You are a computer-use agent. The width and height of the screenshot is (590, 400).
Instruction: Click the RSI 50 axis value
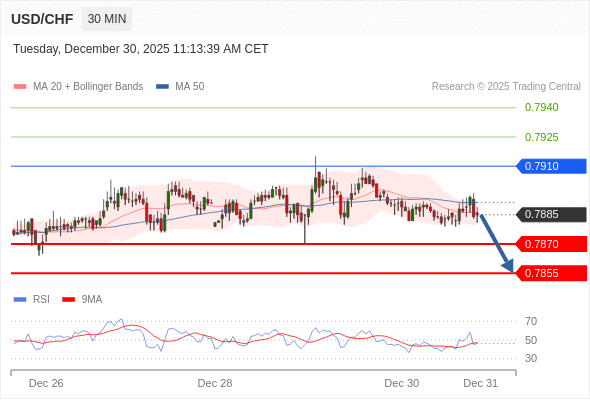tap(531, 340)
